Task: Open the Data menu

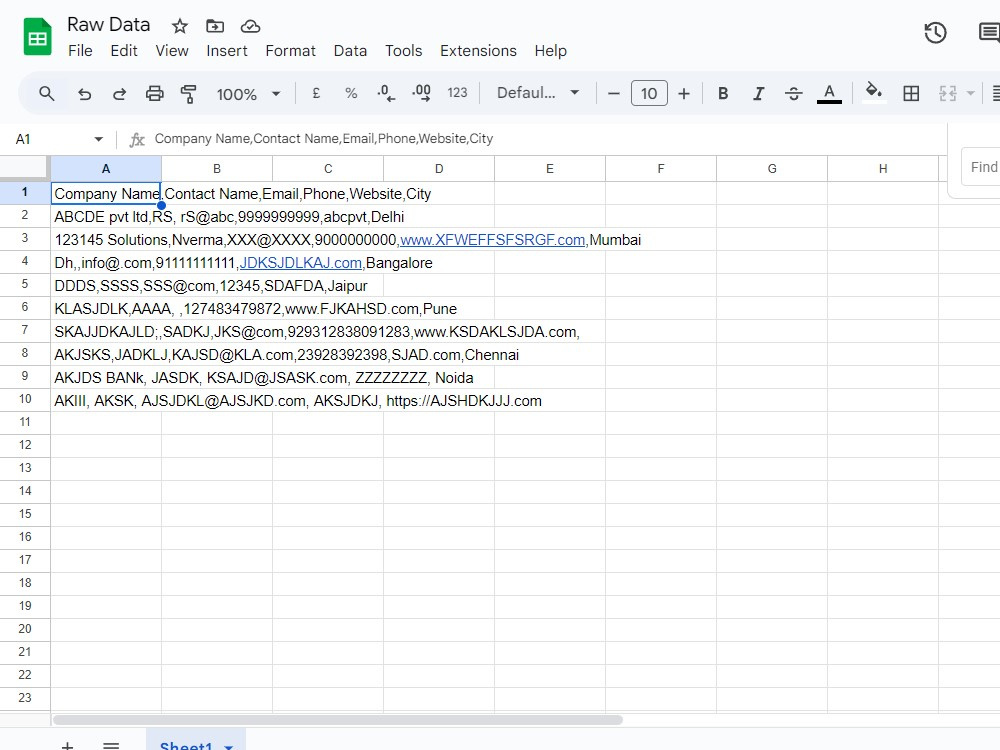Action: point(350,51)
